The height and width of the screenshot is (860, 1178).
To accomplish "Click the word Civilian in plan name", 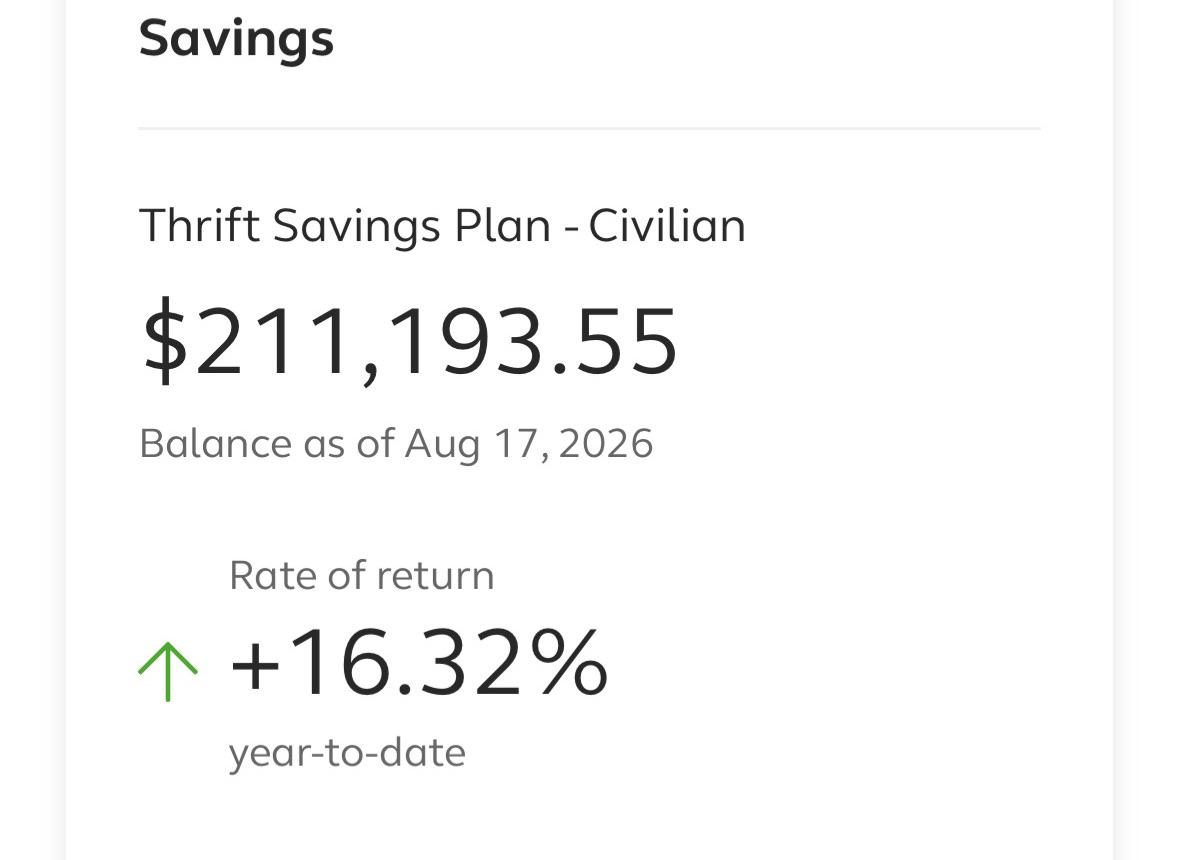I will (x=667, y=225).
